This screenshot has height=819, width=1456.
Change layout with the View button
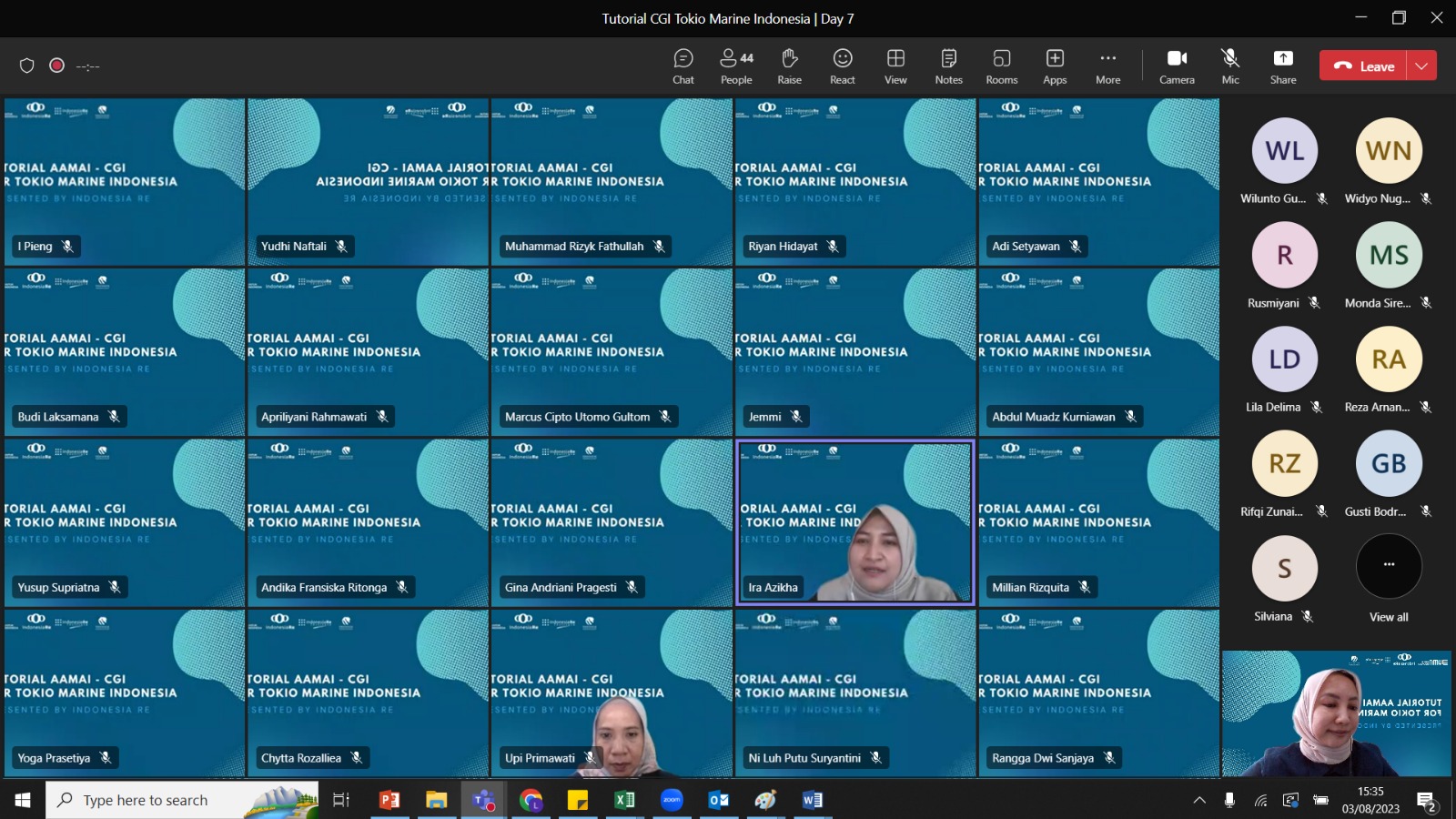tap(895, 66)
